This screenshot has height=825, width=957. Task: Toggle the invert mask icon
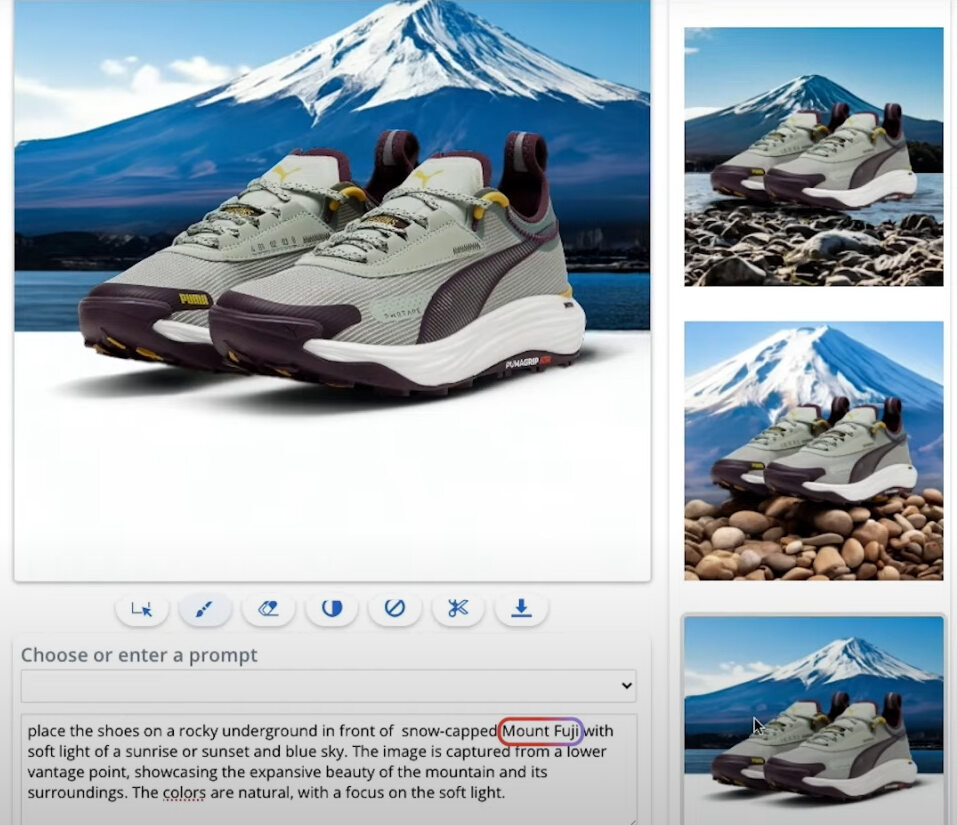(330, 608)
